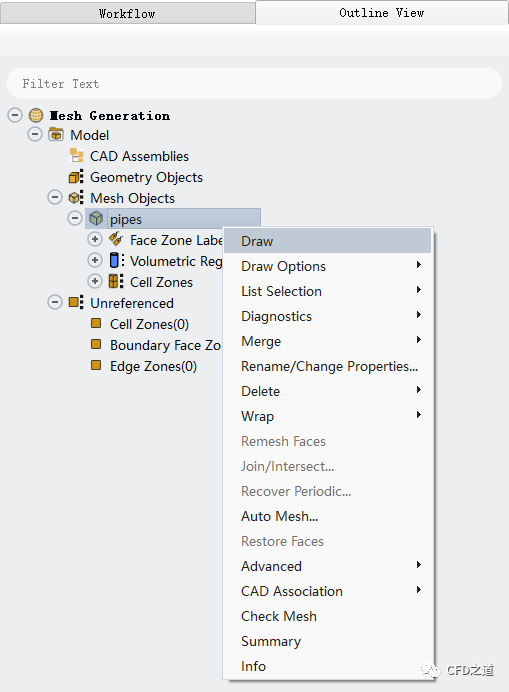The width and height of the screenshot is (509, 692).
Task: Expand the Cell Zones tree node
Action: click(94, 281)
